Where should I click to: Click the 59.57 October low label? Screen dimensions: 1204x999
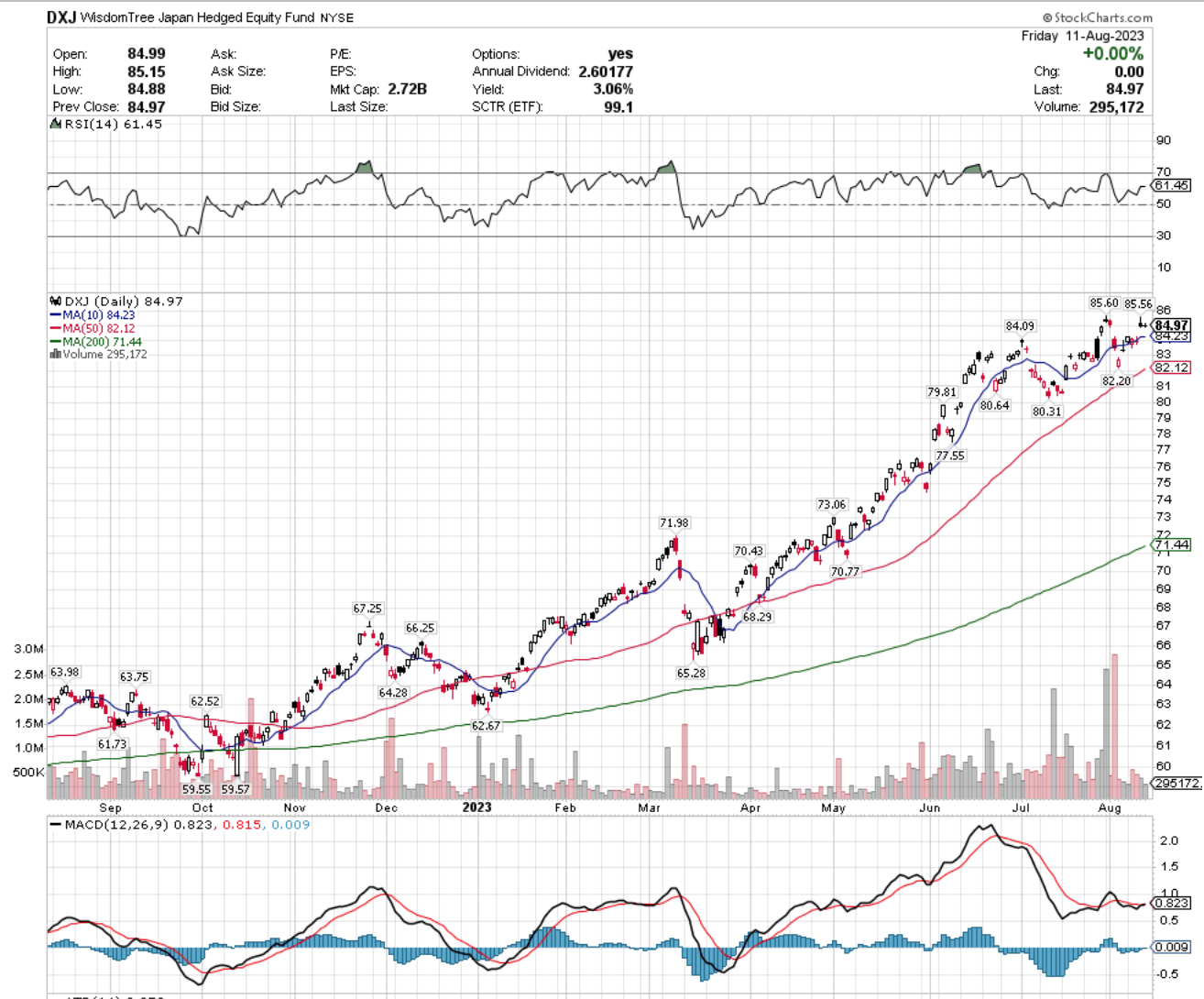(235, 789)
